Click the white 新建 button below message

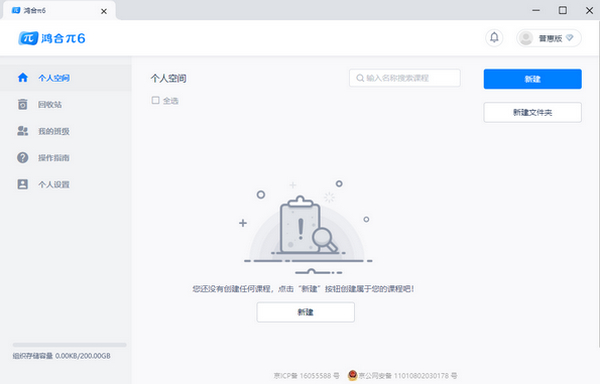(x=305, y=312)
